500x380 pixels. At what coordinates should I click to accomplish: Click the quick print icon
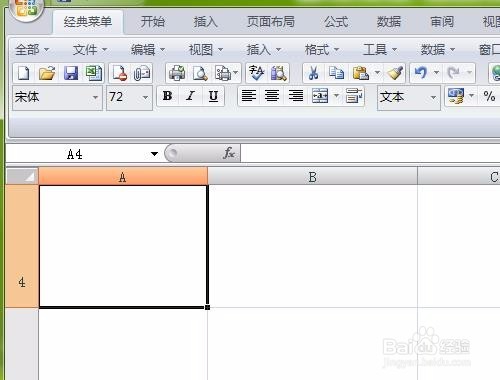tap(177, 73)
